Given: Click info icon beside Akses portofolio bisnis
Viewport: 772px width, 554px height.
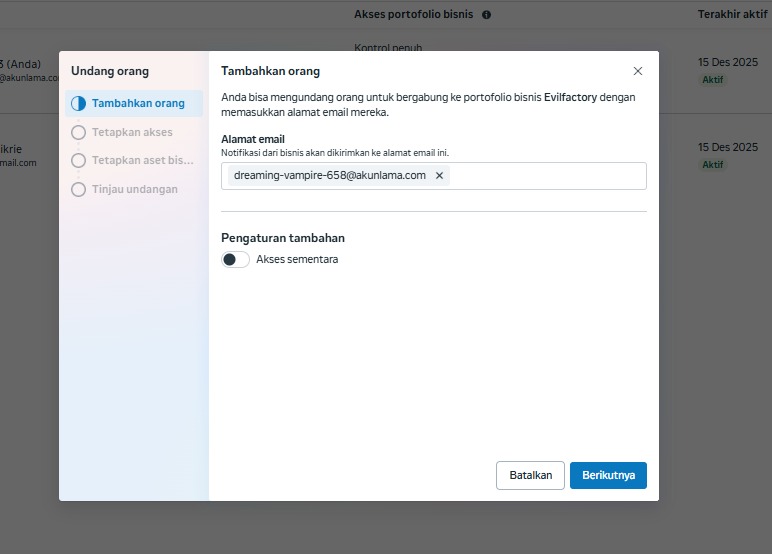Looking at the screenshot, I should [486, 15].
